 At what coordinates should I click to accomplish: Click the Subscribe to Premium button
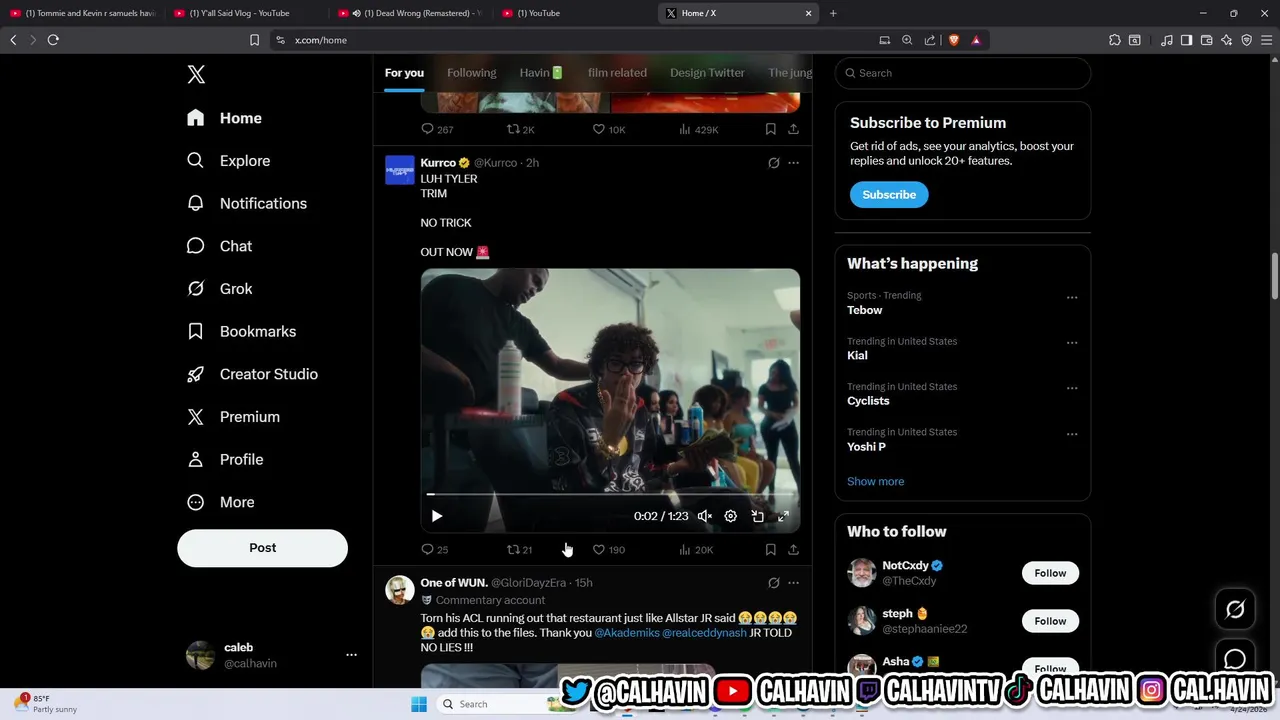click(889, 195)
